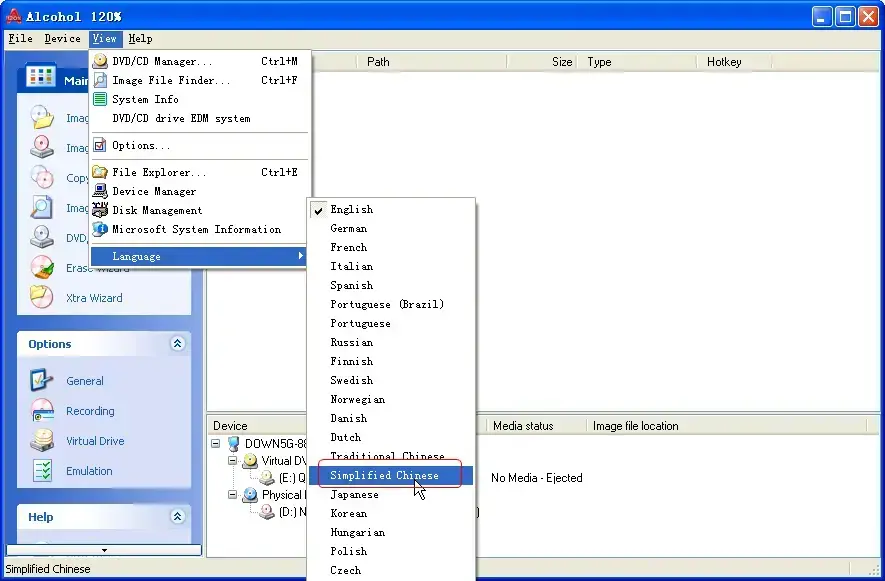The image size is (885, 581).
Task: Open Options... from the View menu
Action: [x=200, y=145]
